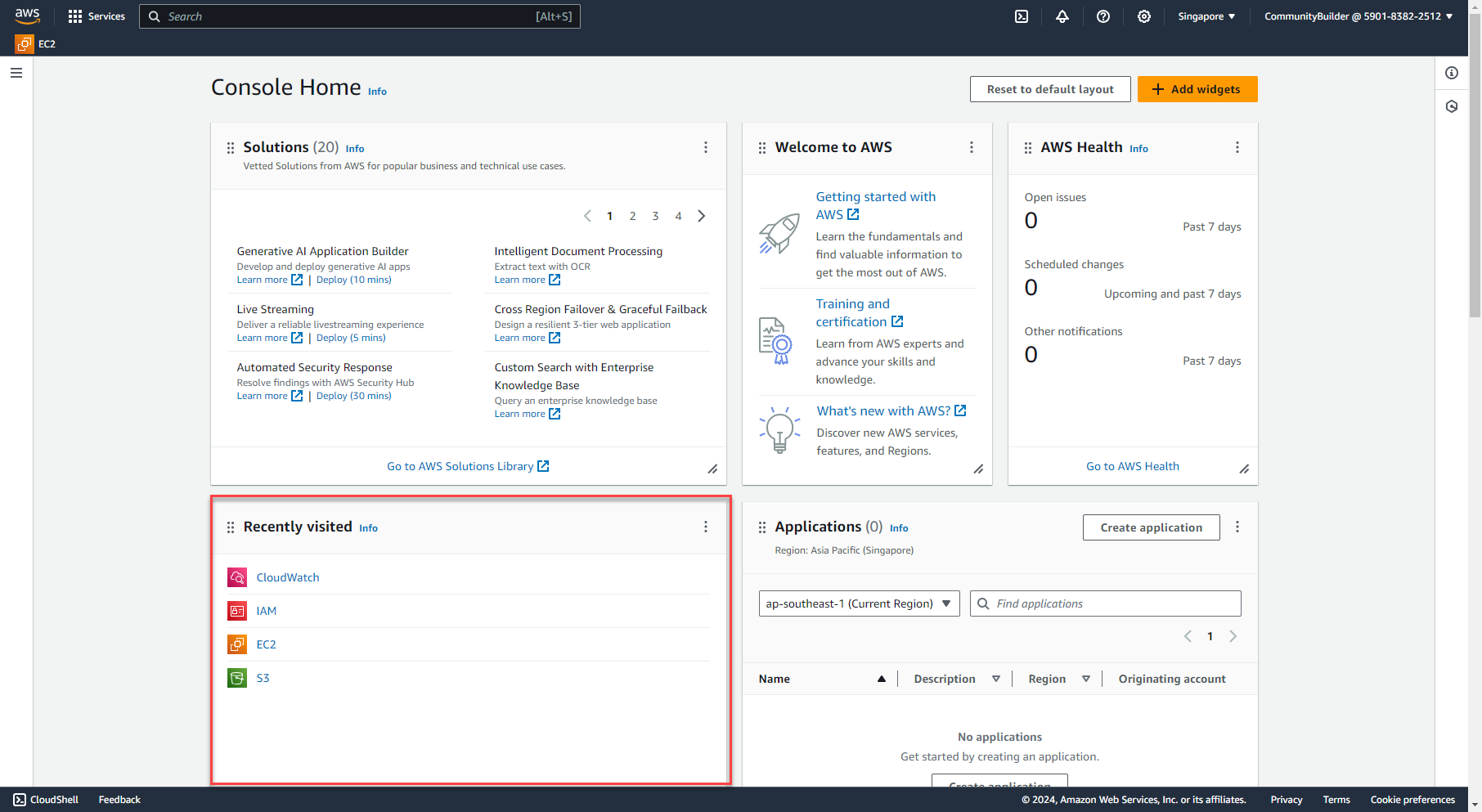Viewport: 1482px width, 812px height.
Task: Click the CloudShell terminal icon in top navigation
Action: pyautogui.click(x=1021, y=16)
